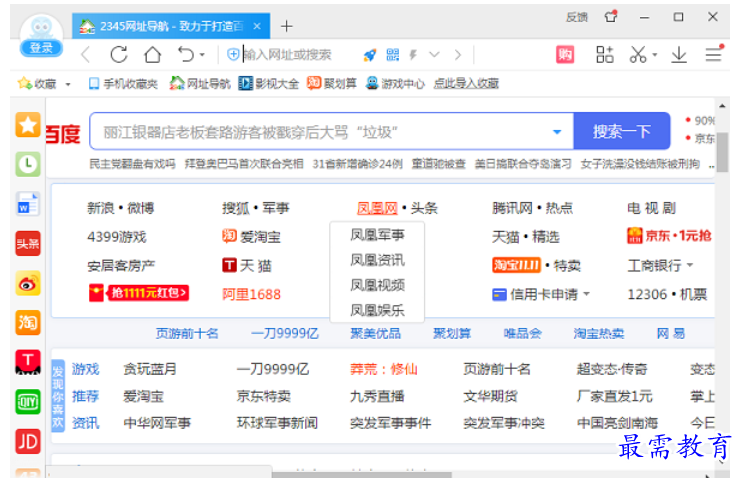Open the red shopping 购 icon
This screenshot has height=478, width=740.
(x=565, y=55)
